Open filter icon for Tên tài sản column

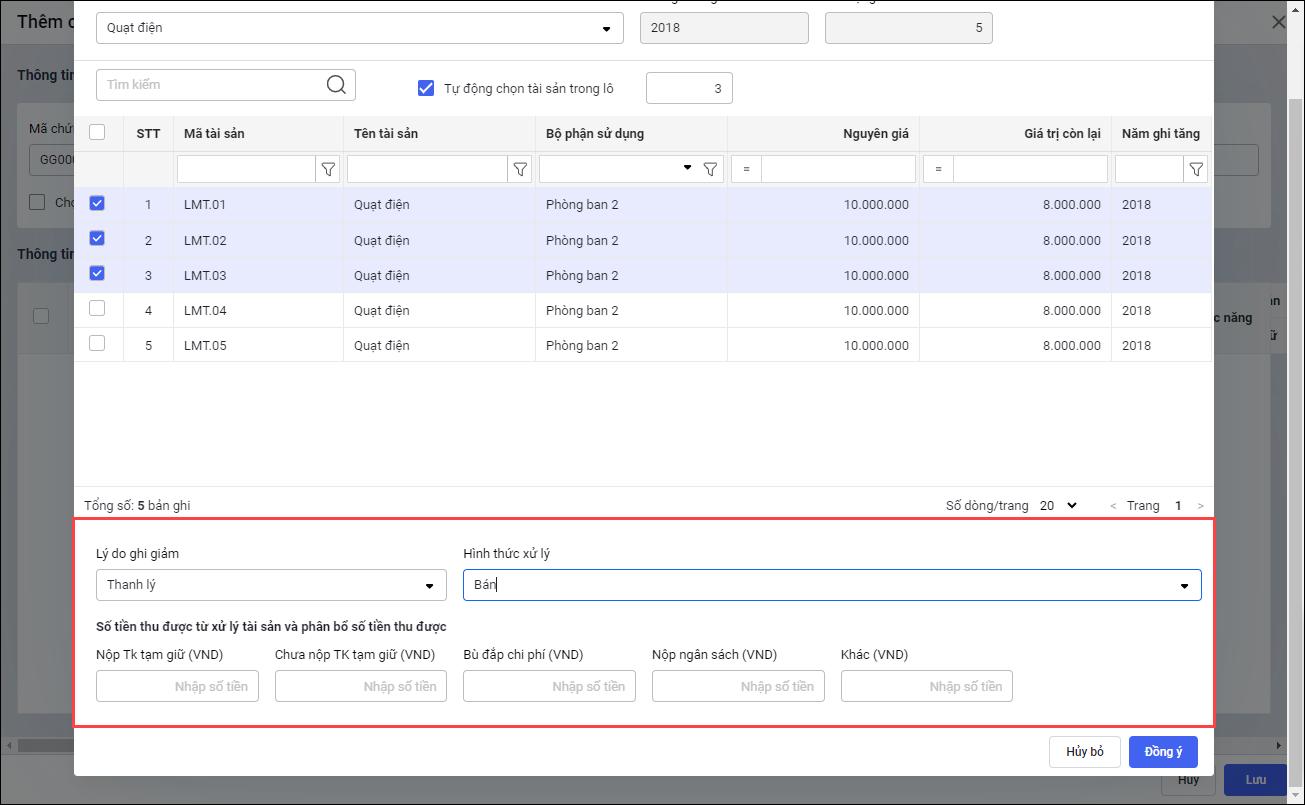(x=520, y=170)
